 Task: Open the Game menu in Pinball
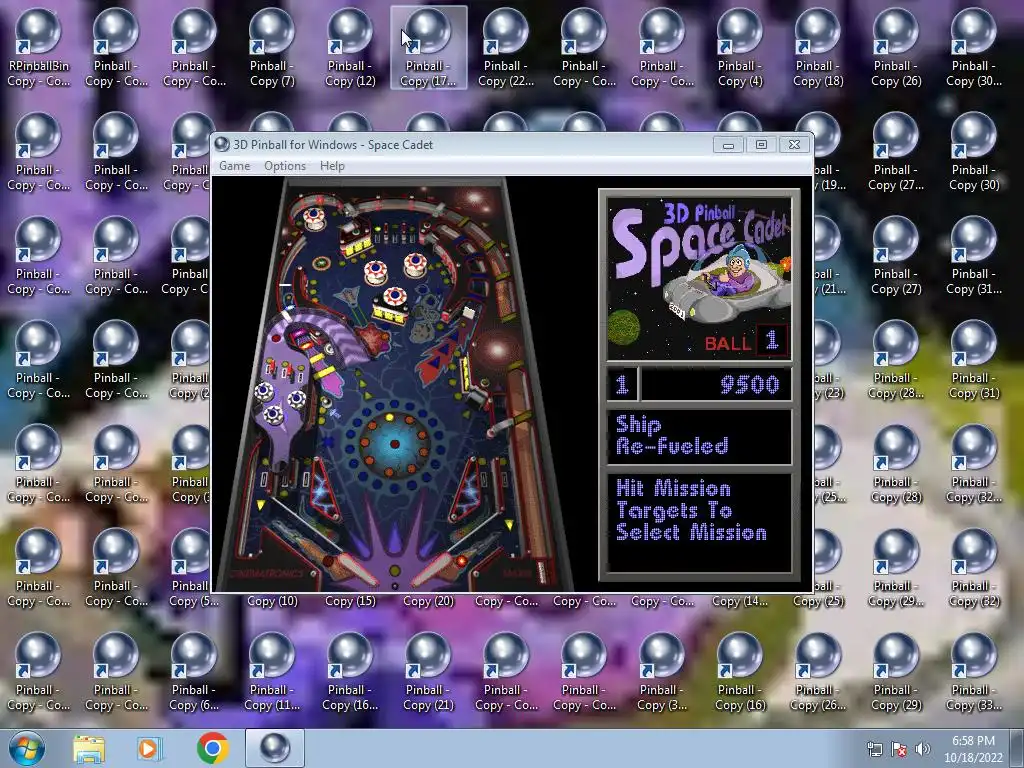pos(234,166)
